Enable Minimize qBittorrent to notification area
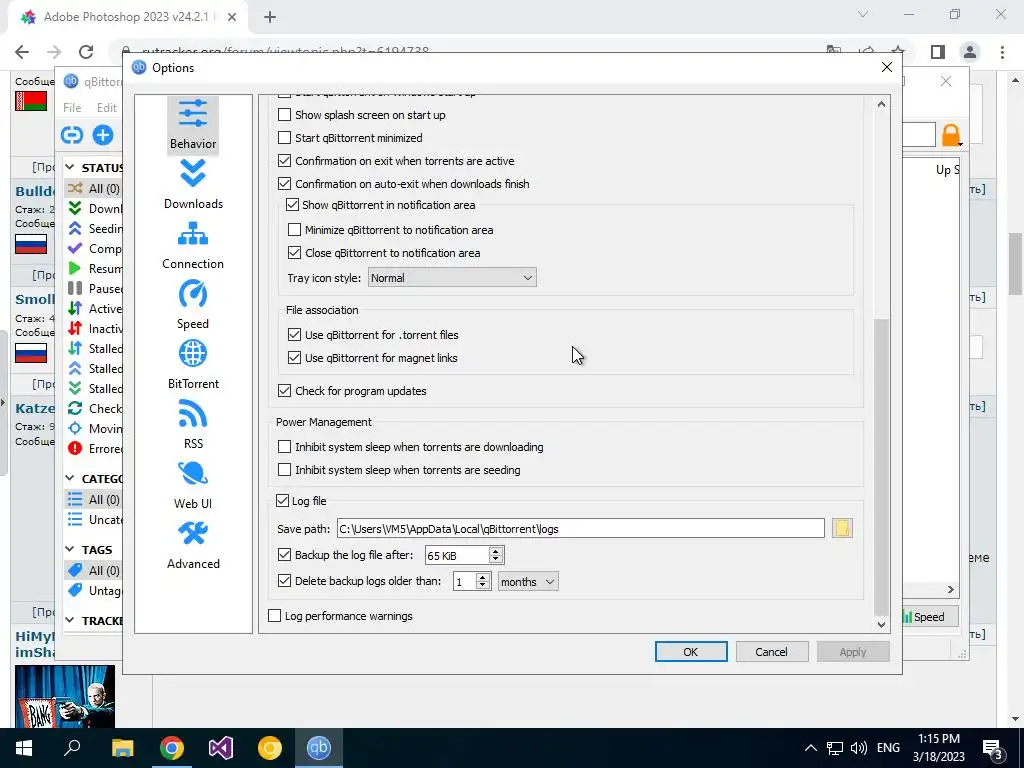The width and height of the screenshot is (1024, 768). pyautogui.click(x=295, y=230)
